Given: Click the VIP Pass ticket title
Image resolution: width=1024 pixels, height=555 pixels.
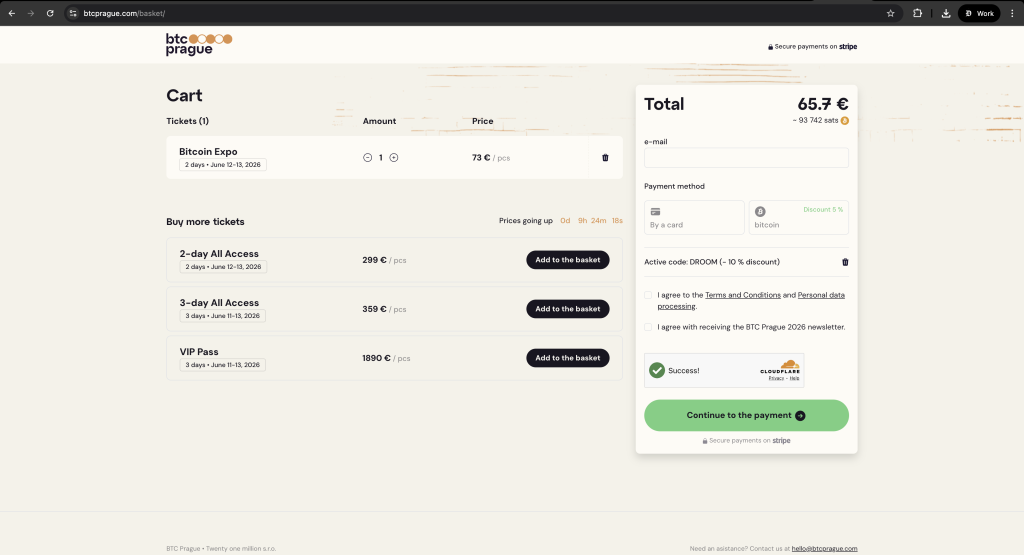Looking at the screenshot, I should [199, 351].
